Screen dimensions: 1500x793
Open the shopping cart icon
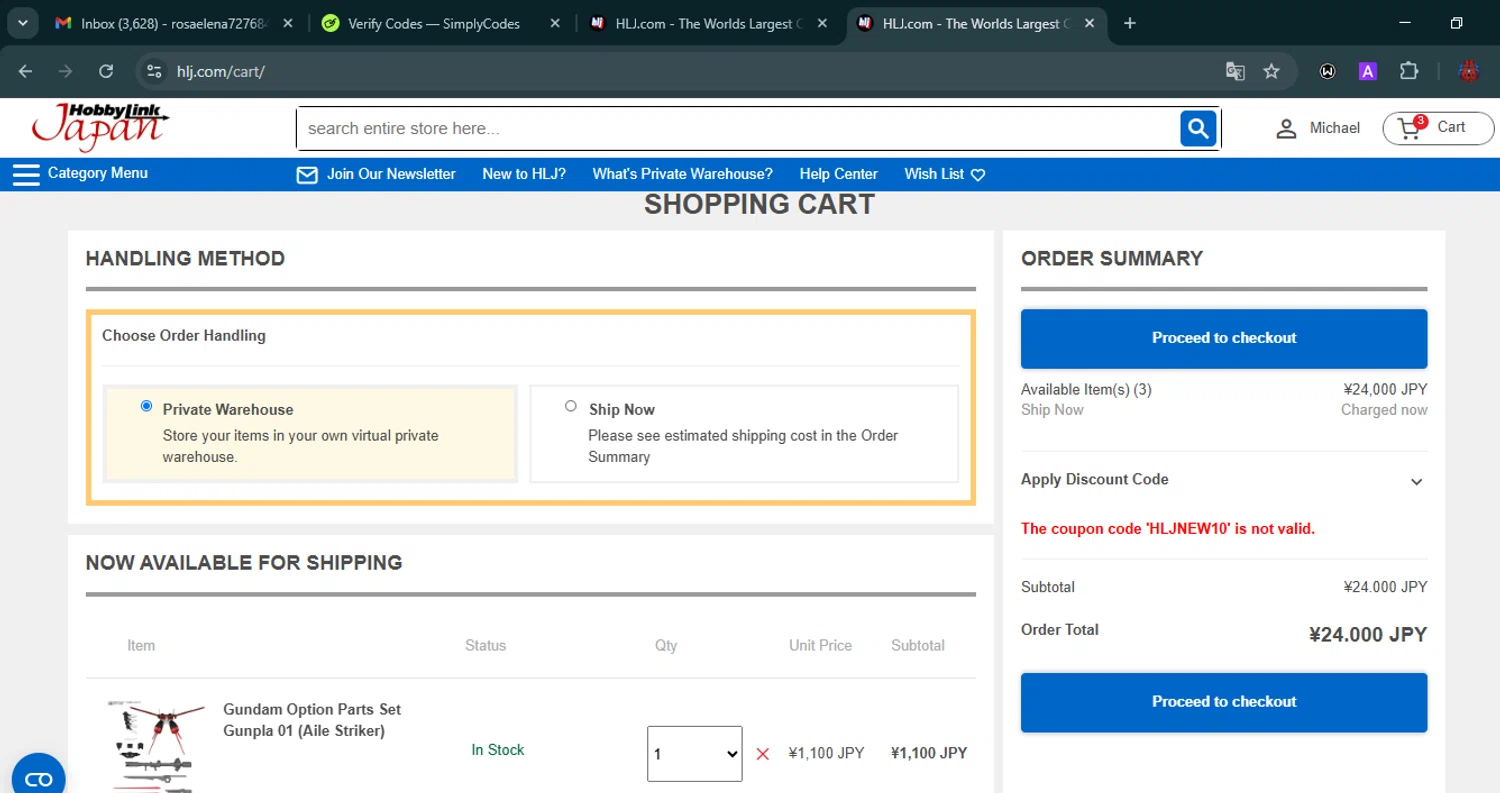[x=1411, y=128]
